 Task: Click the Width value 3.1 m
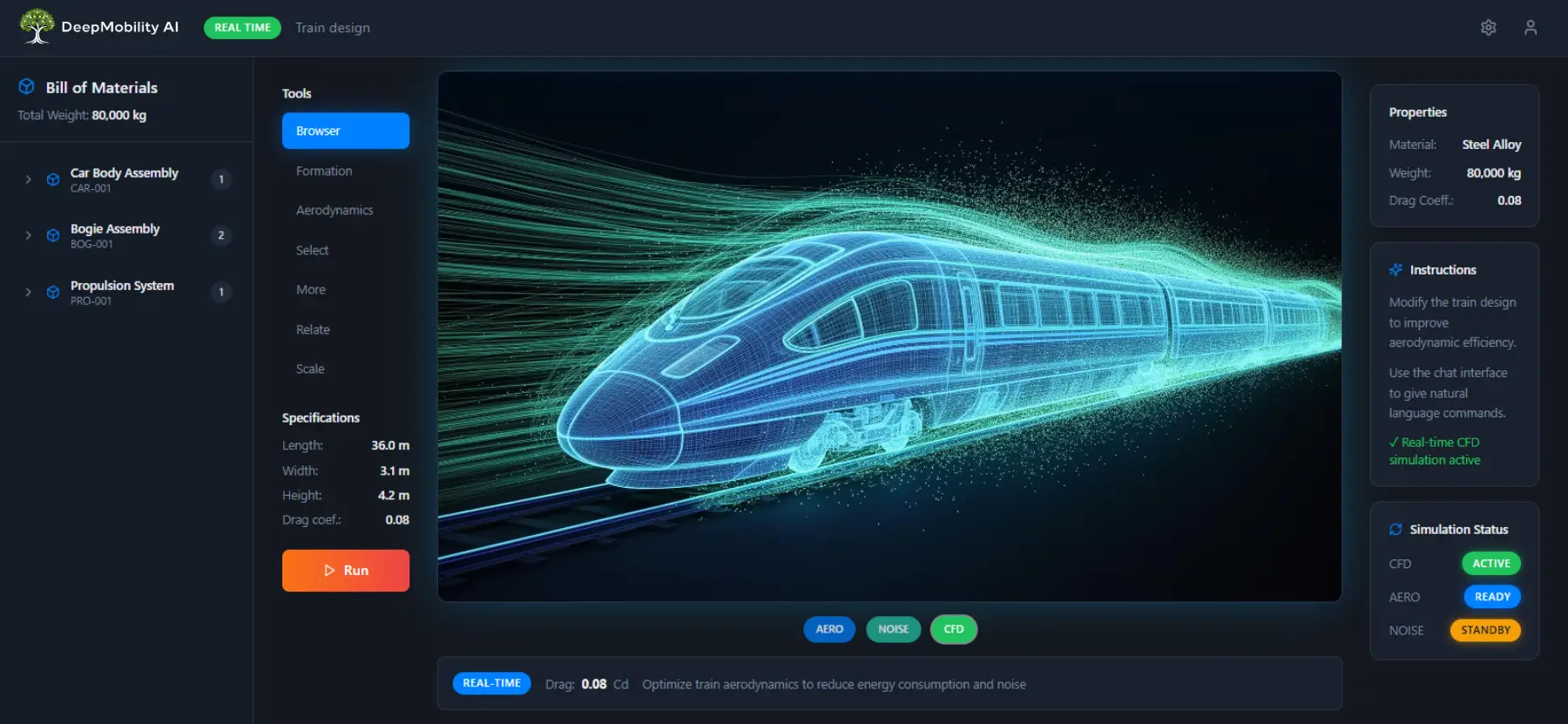(x=395, y=470)
